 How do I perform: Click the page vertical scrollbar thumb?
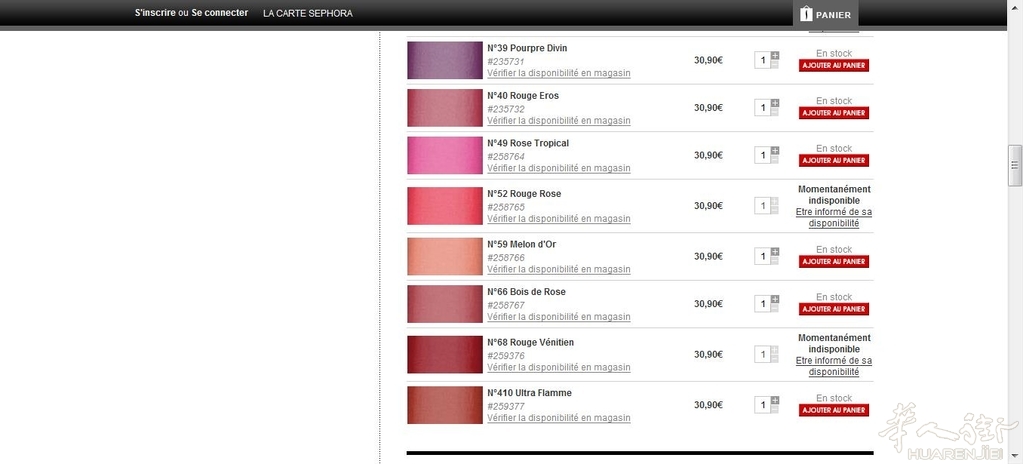(1015, 165)
